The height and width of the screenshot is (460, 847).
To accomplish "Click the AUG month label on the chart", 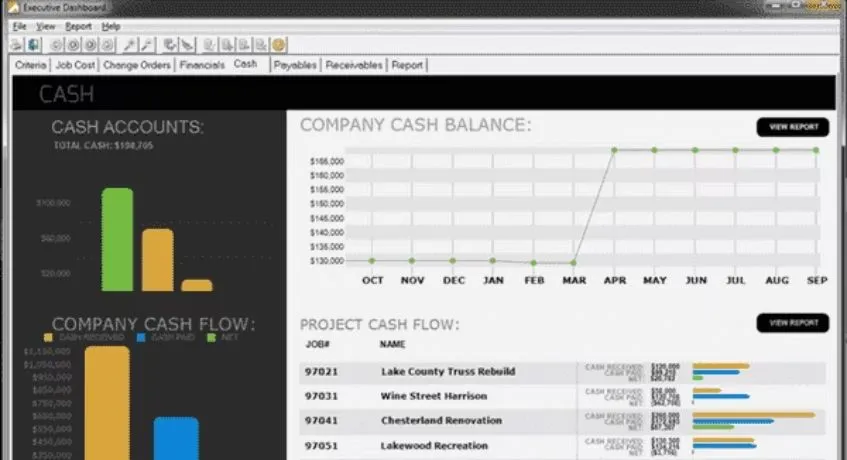I will 777,280.
